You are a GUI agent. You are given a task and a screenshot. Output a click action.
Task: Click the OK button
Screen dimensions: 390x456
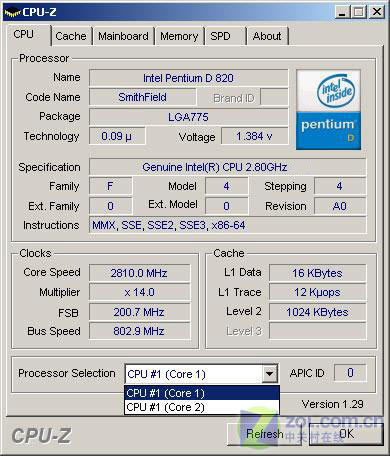[346, 434]
